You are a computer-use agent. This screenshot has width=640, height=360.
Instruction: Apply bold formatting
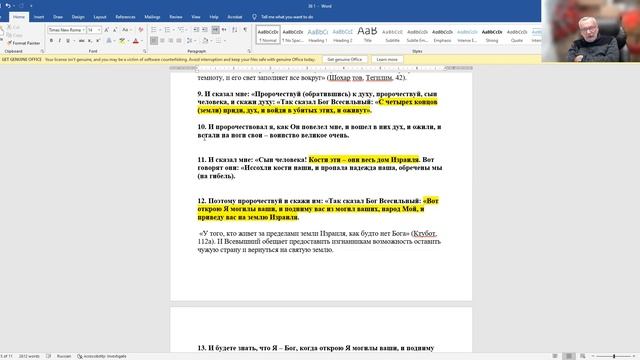[x=51, y=41]
